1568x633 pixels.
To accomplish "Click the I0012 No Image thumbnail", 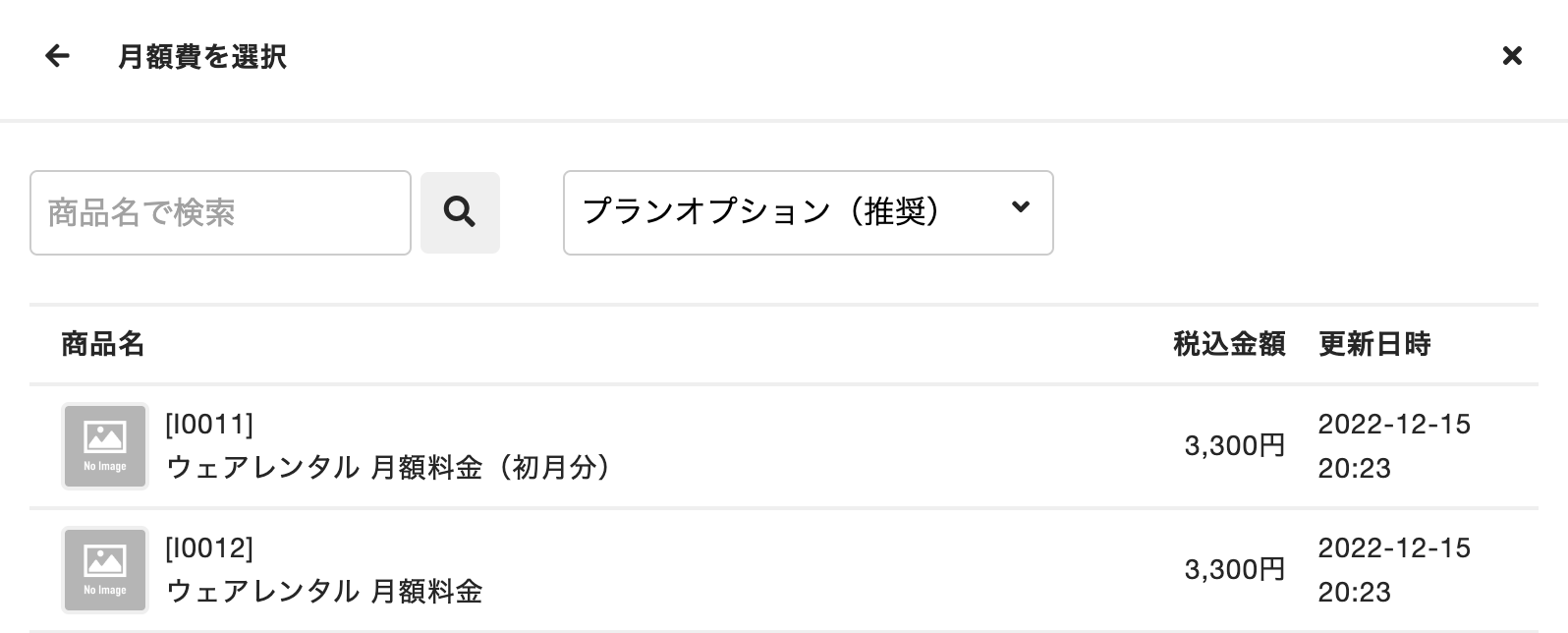I will (x=105, y=570).
